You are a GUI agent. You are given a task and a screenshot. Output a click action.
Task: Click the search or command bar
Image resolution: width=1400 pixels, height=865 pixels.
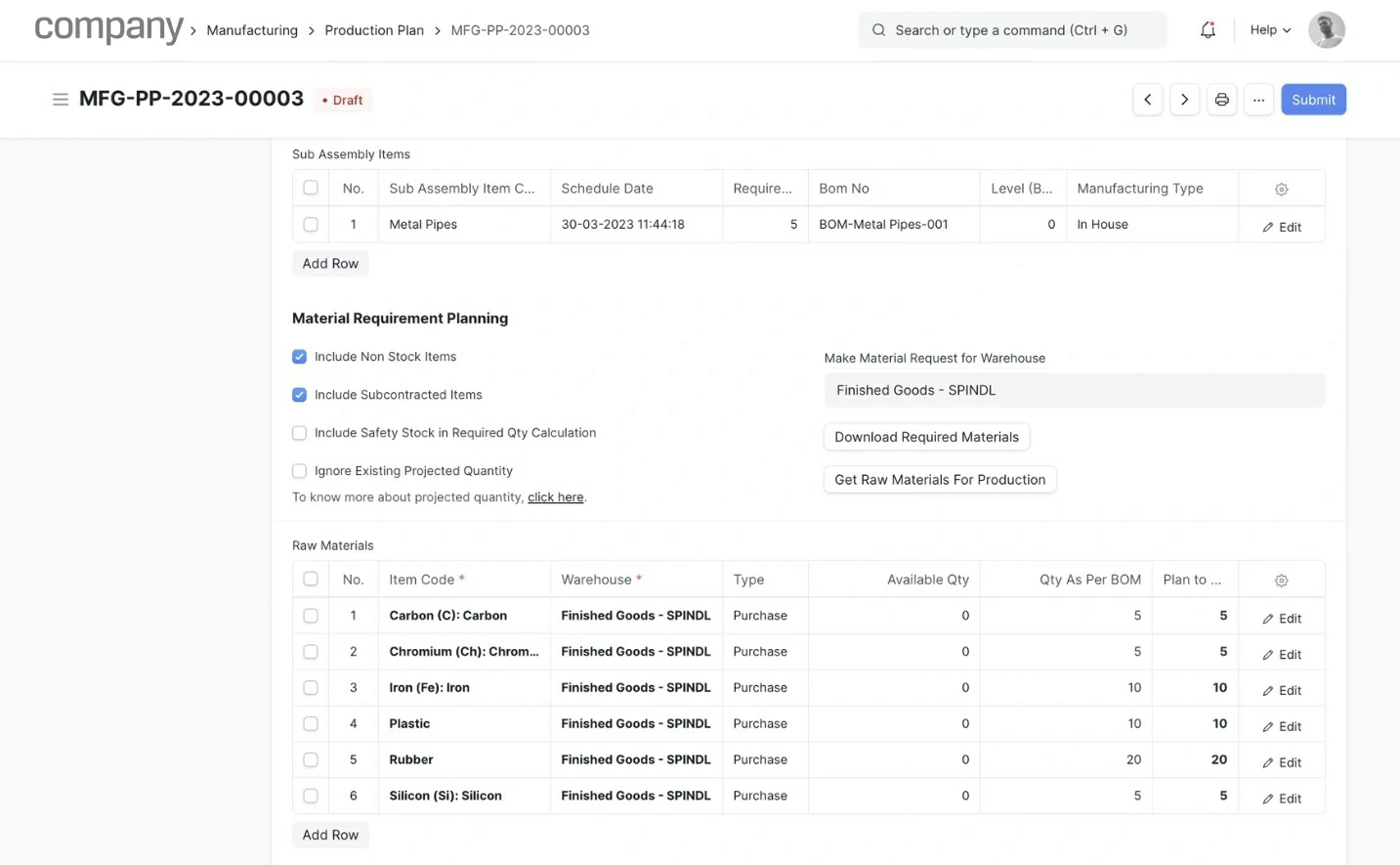pyautogui.click(x=1011, y=30)
